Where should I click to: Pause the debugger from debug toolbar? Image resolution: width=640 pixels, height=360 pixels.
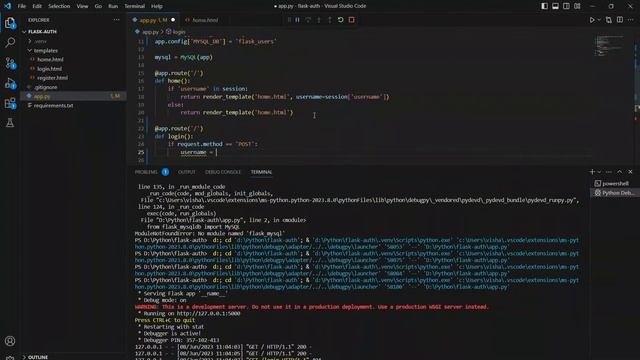pyautogui.click(x=298, y=20)
